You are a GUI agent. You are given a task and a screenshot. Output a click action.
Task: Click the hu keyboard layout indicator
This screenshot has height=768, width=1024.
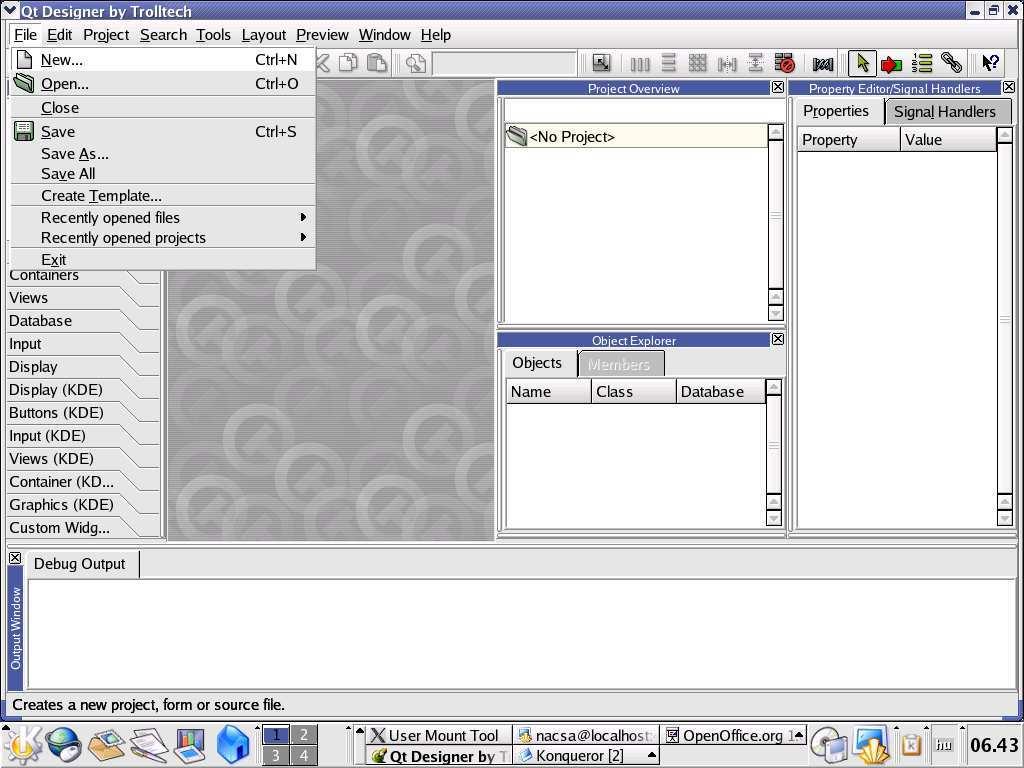coord(944,744)
